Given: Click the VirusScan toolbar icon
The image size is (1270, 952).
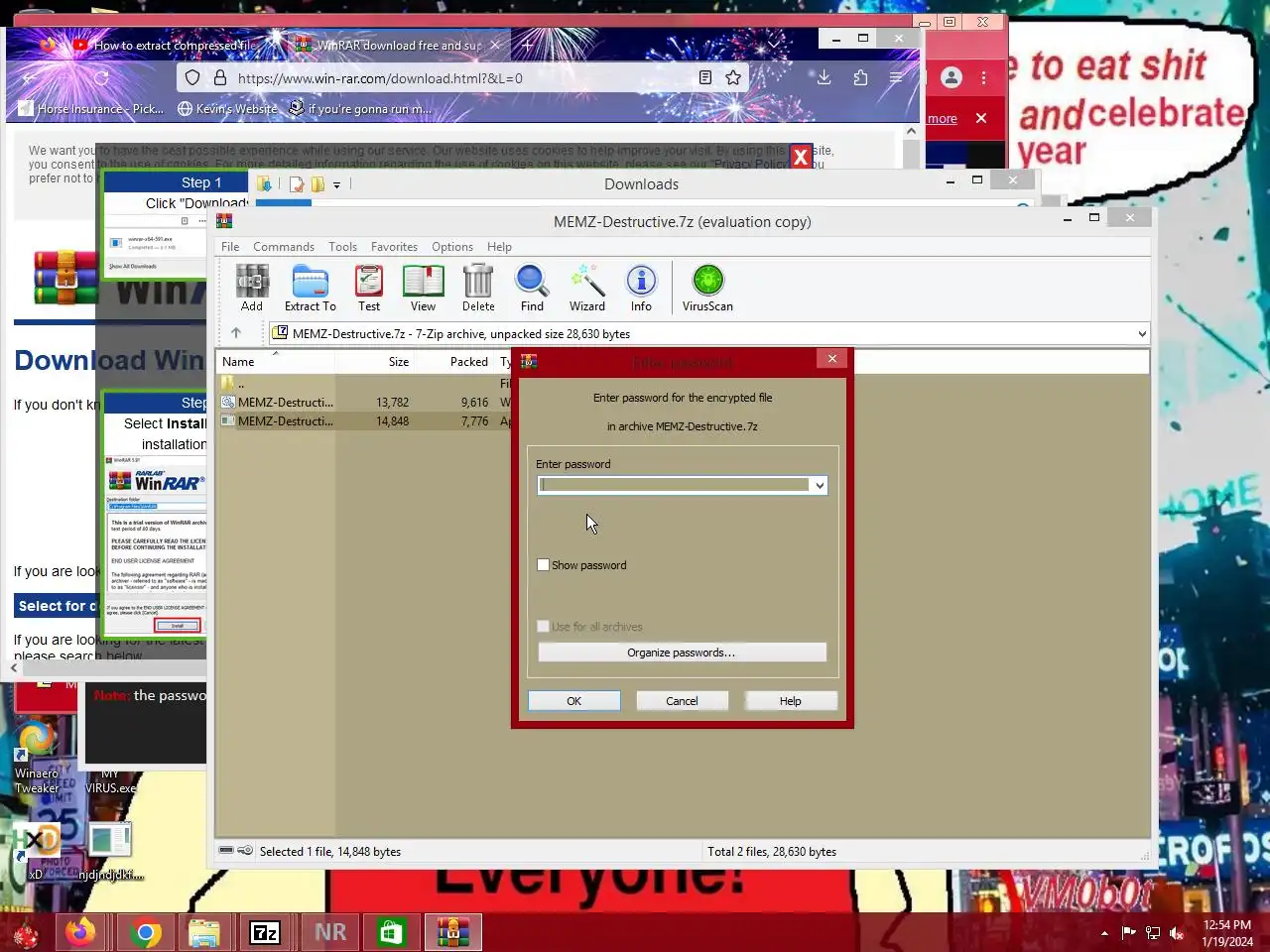Looking at the screenshot, I should [708, 289].
